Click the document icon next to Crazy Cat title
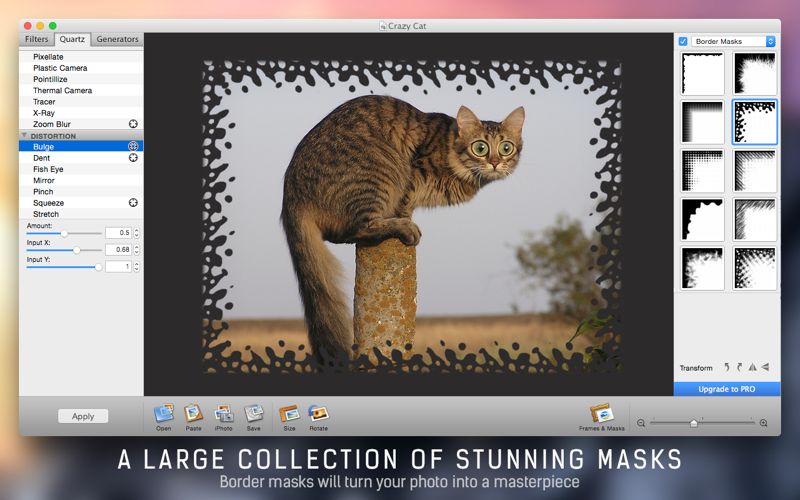Image resolution: width=800 pixels, height=500 pixels. click(x=383, y=26)
